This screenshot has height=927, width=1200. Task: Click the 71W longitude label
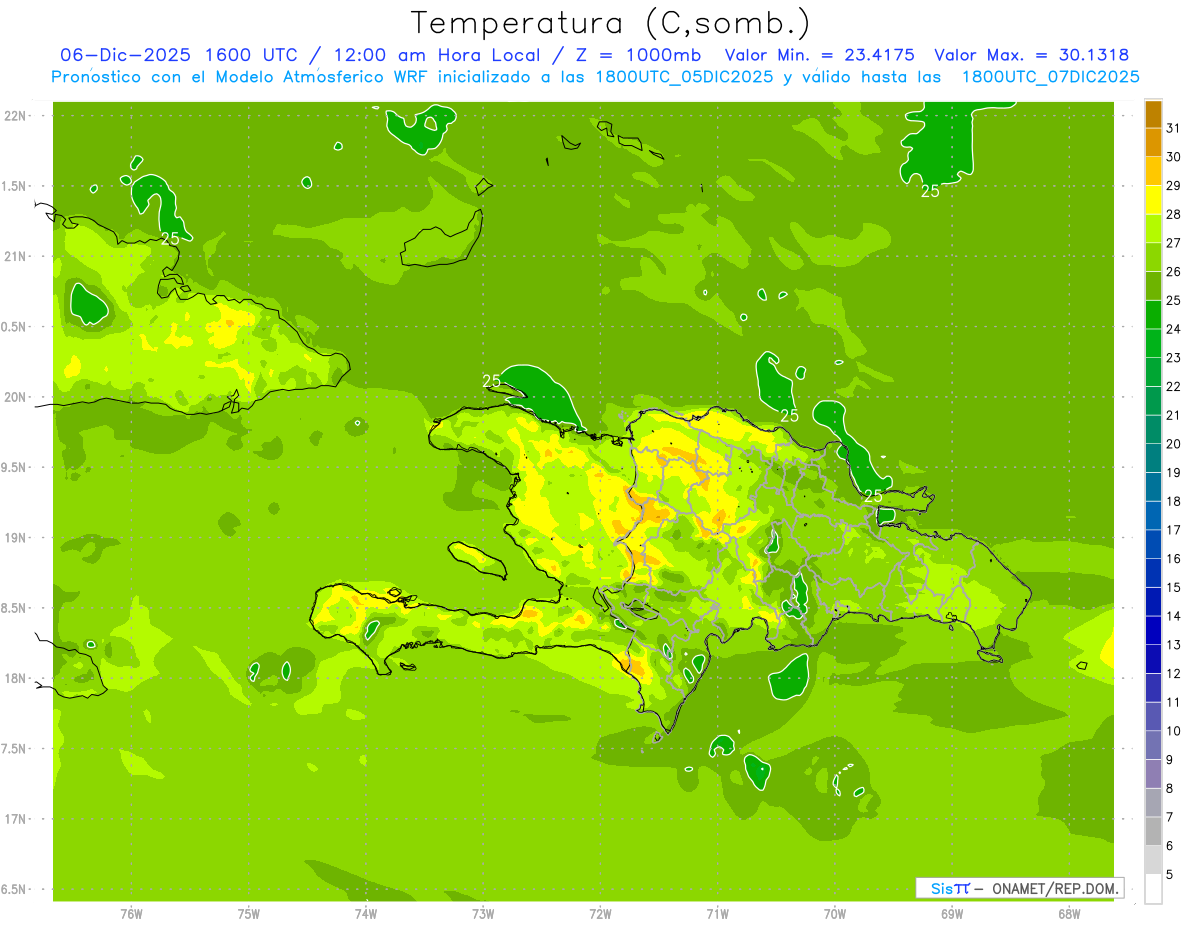[717, 913]
